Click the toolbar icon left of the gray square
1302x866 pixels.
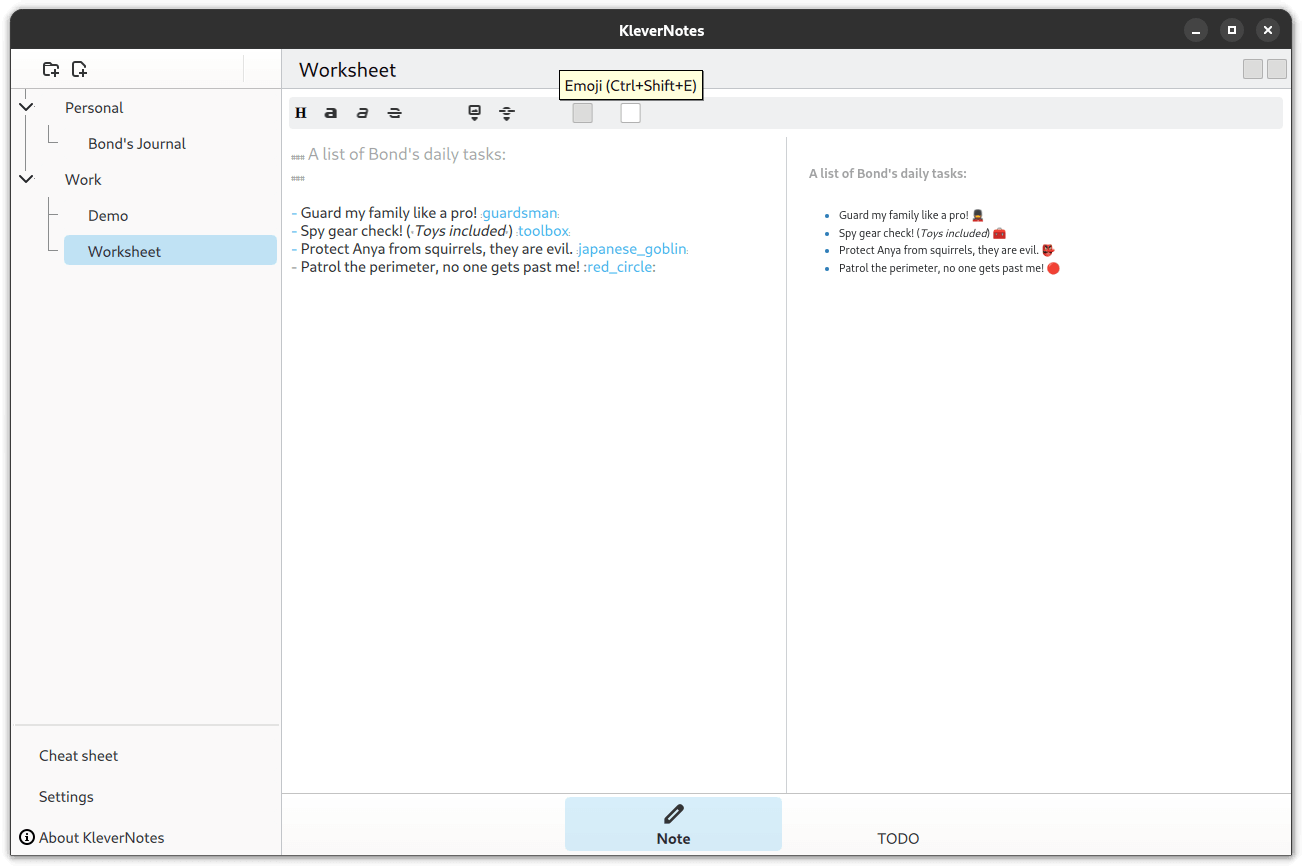(507, 113)
